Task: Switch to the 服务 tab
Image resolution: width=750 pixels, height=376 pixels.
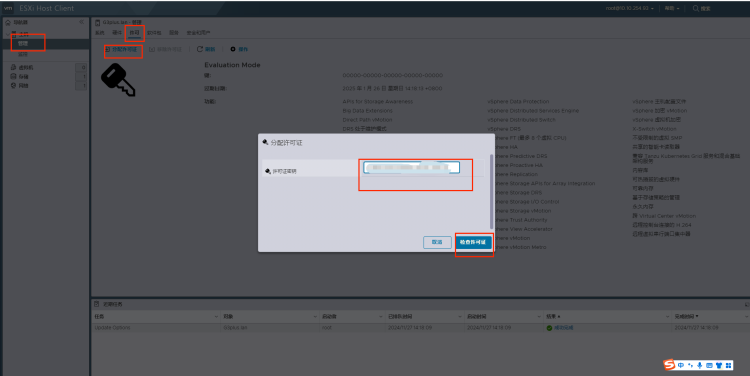Action: [x=174, y=33]
